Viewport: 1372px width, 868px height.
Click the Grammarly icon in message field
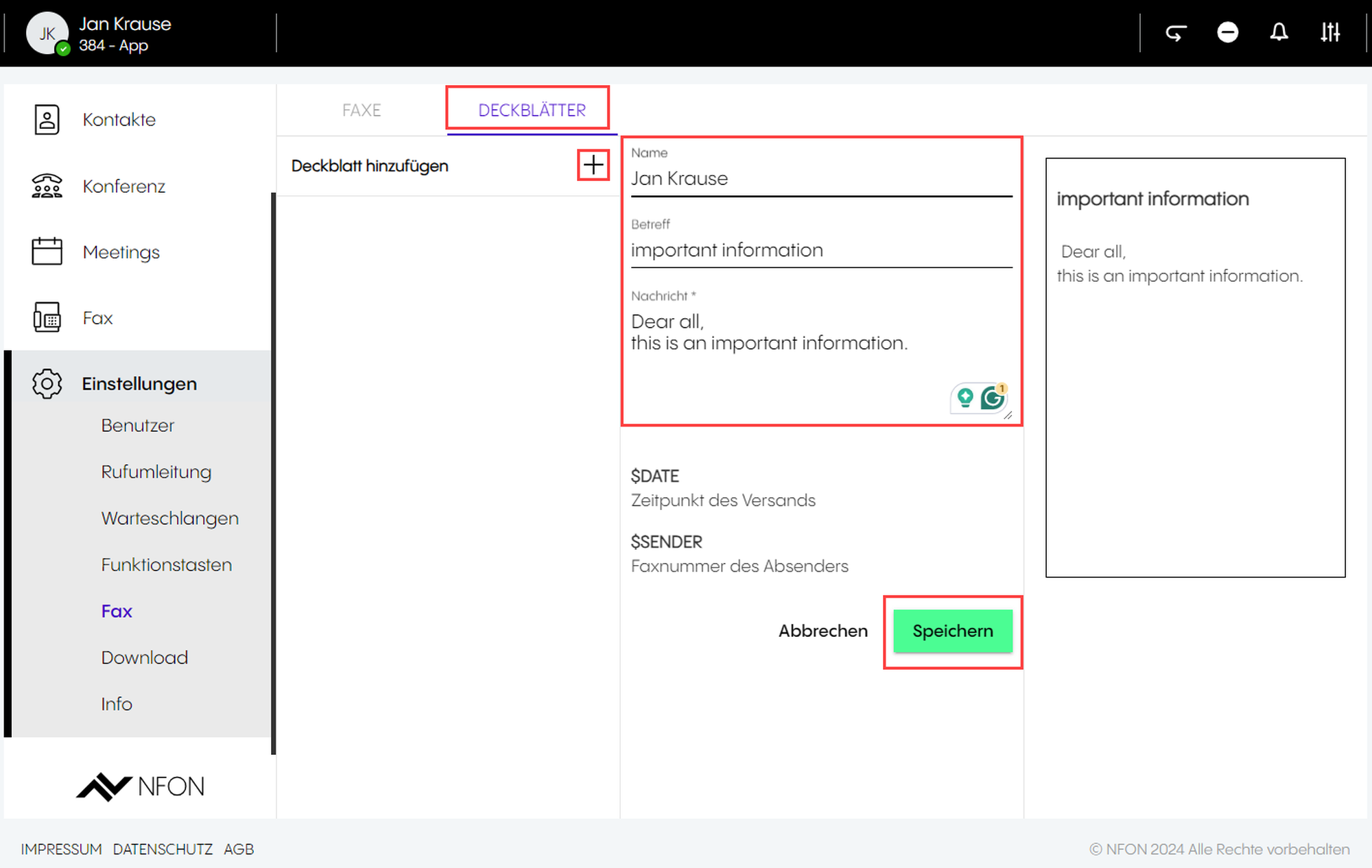pyautogui.click(x=992, y=398)
